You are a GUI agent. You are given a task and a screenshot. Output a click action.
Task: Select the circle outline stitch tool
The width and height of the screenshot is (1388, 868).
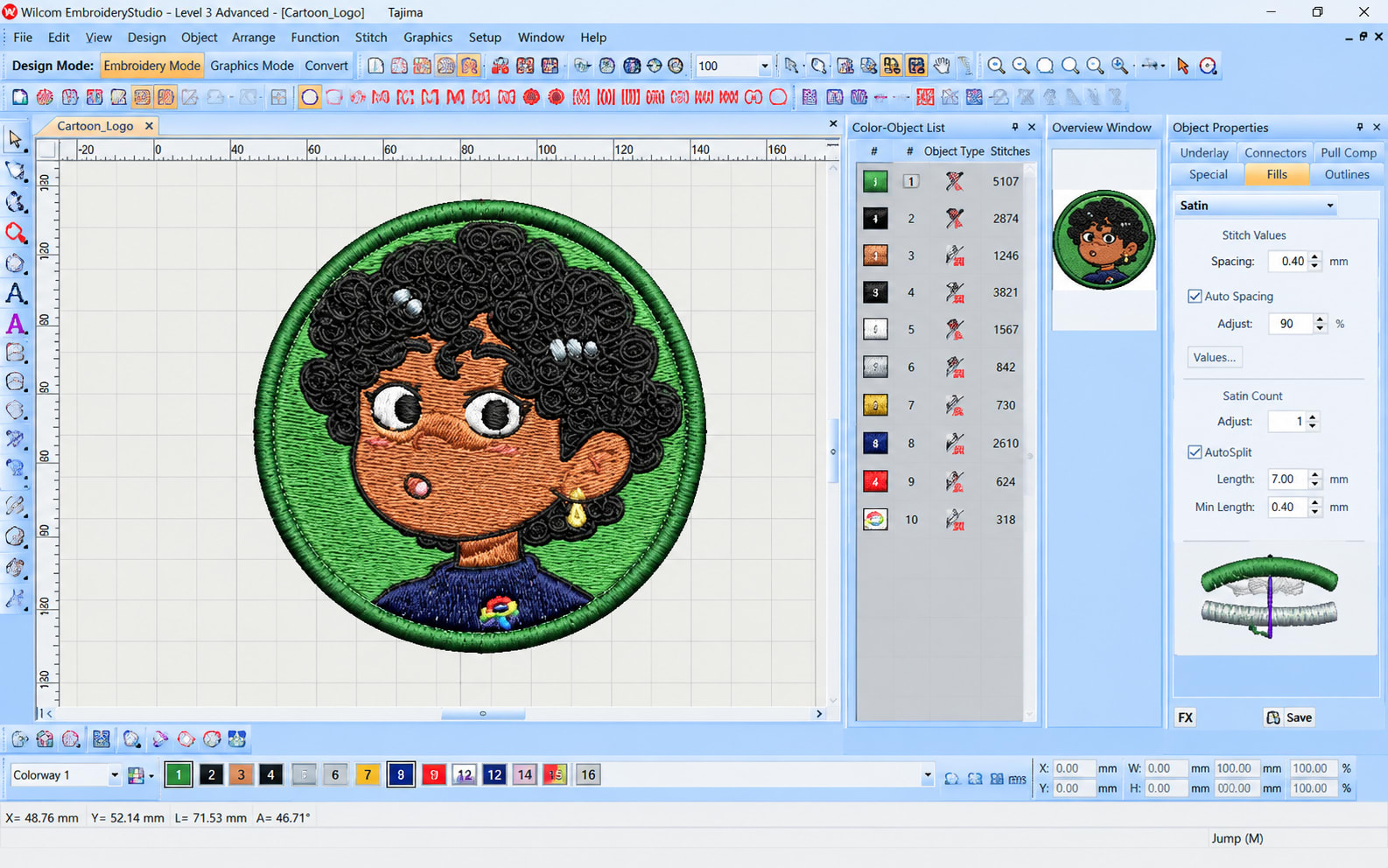pyautogui.click(x=309, y=97)
